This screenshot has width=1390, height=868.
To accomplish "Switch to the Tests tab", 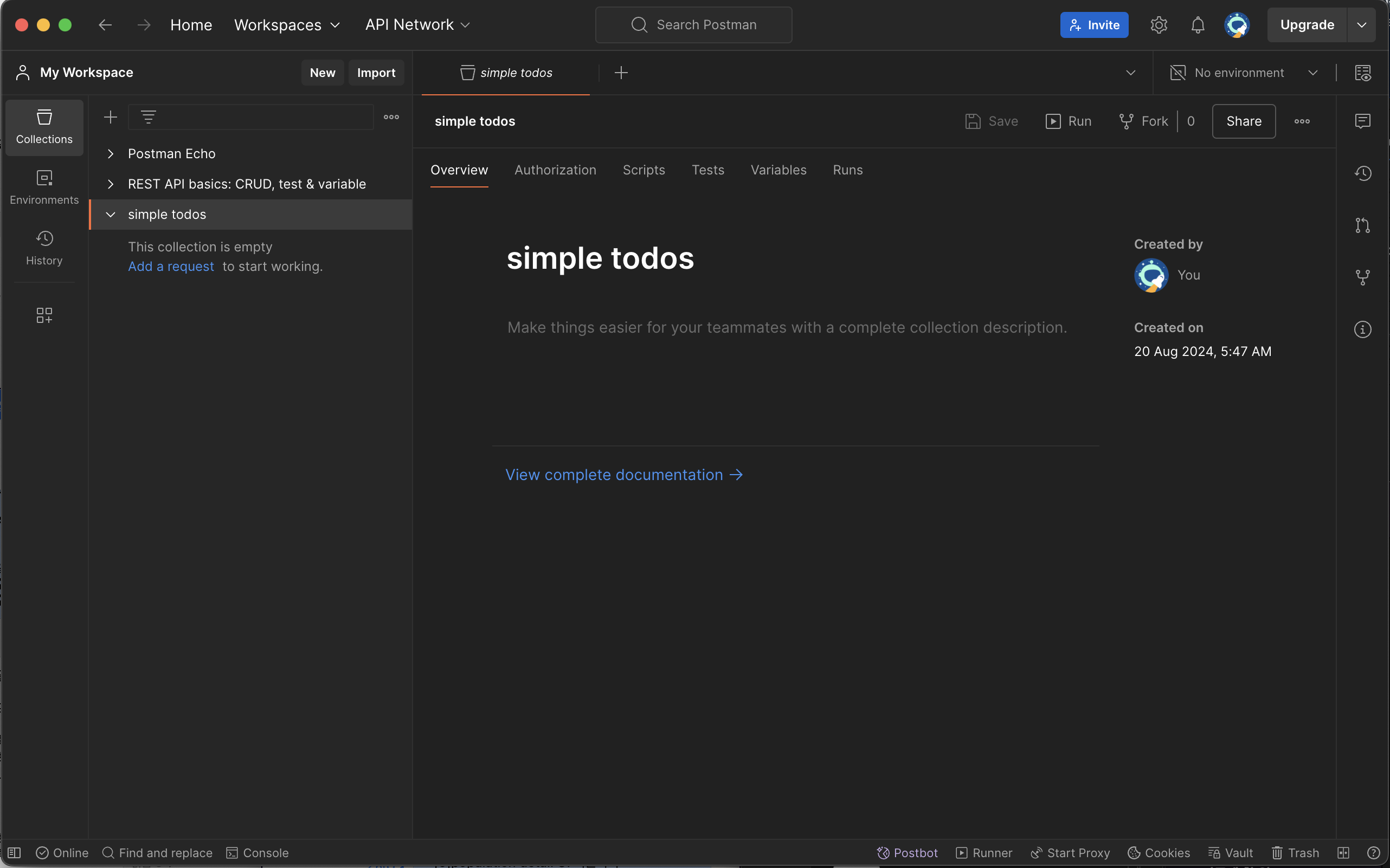I will click(707, 170).
